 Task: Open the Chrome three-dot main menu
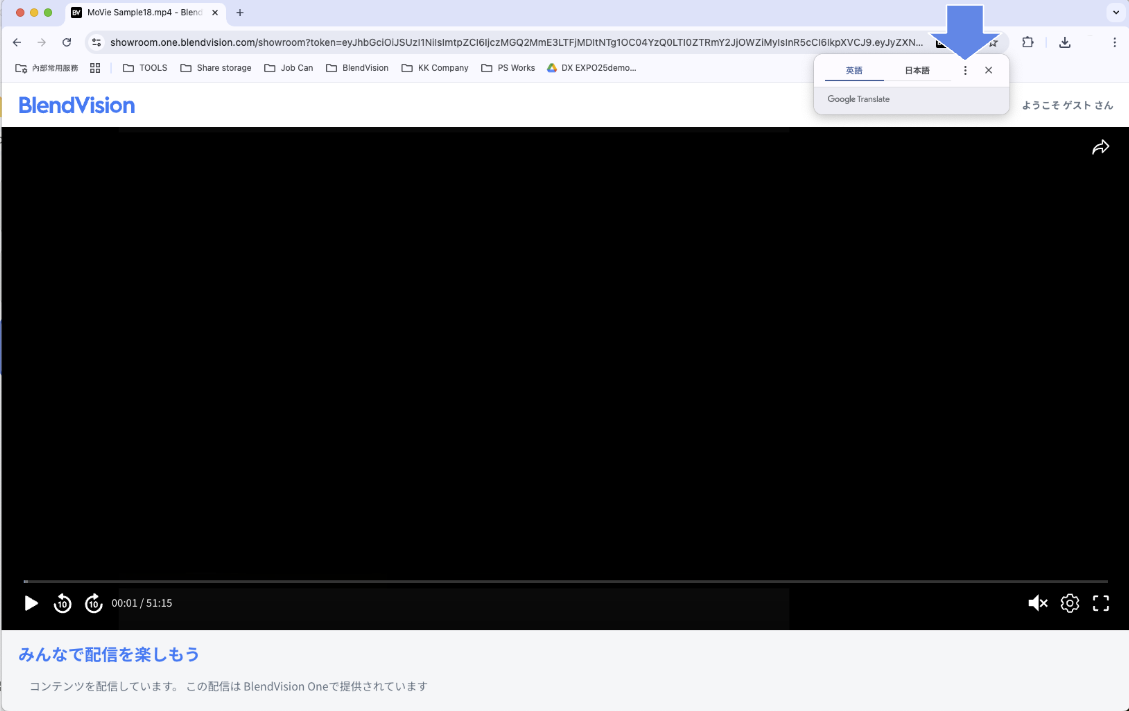click(1115, 42)
